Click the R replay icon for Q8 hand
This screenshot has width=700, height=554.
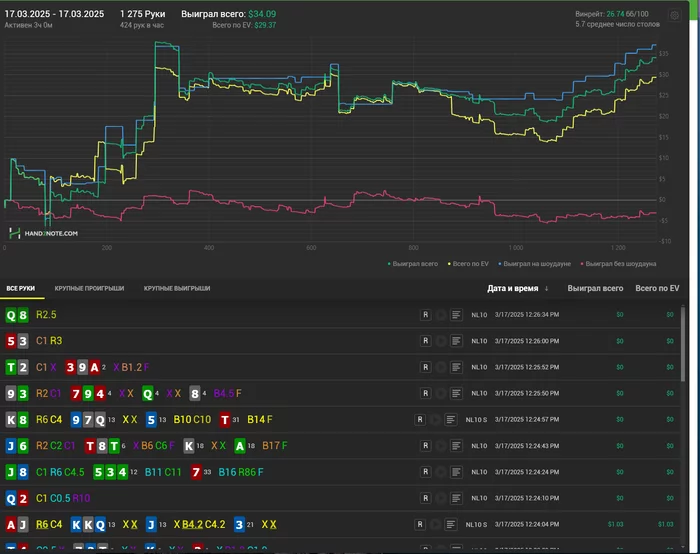(425, 314)
